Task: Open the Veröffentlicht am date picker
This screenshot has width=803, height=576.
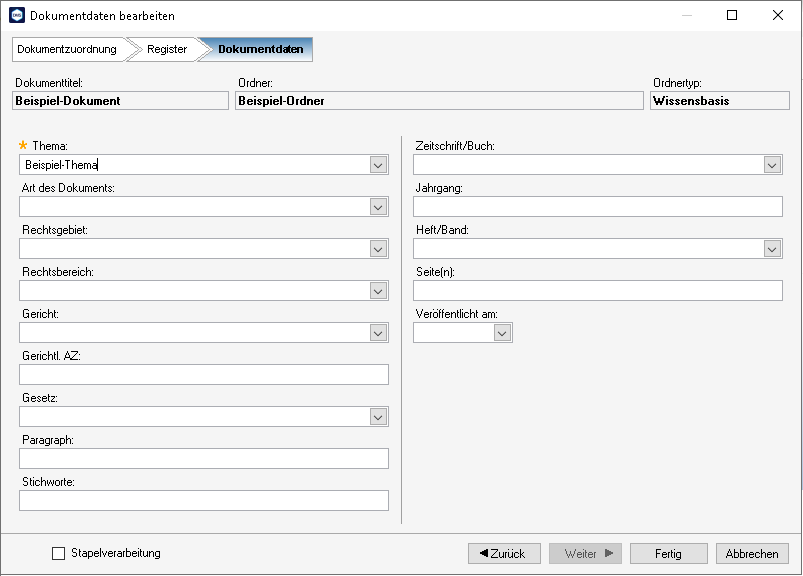Action: pyautogui.click(x=502, y=333)
